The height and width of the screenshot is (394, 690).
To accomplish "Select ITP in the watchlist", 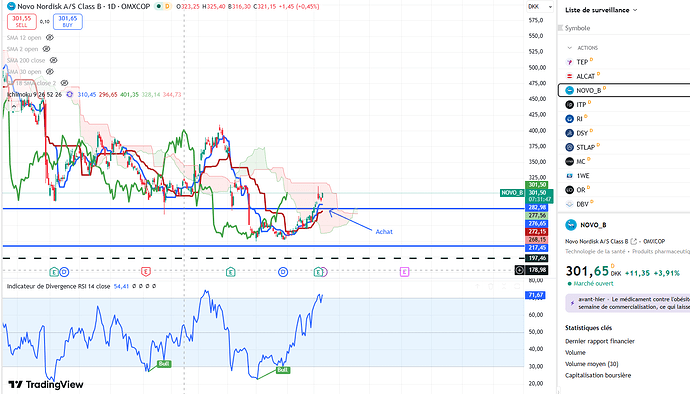I will [x=624, y=104].
